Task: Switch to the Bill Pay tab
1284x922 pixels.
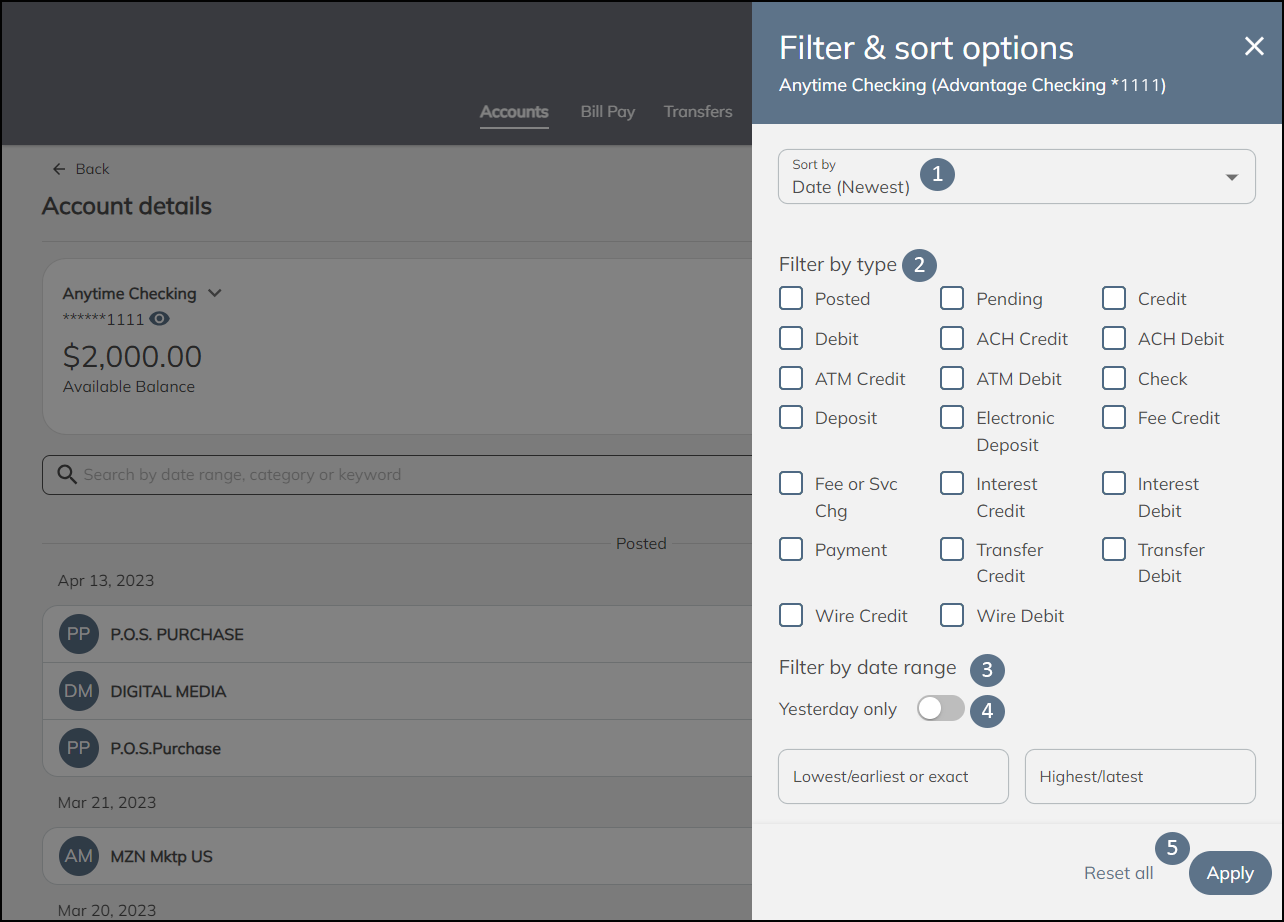Action: [x=607, y=112]
